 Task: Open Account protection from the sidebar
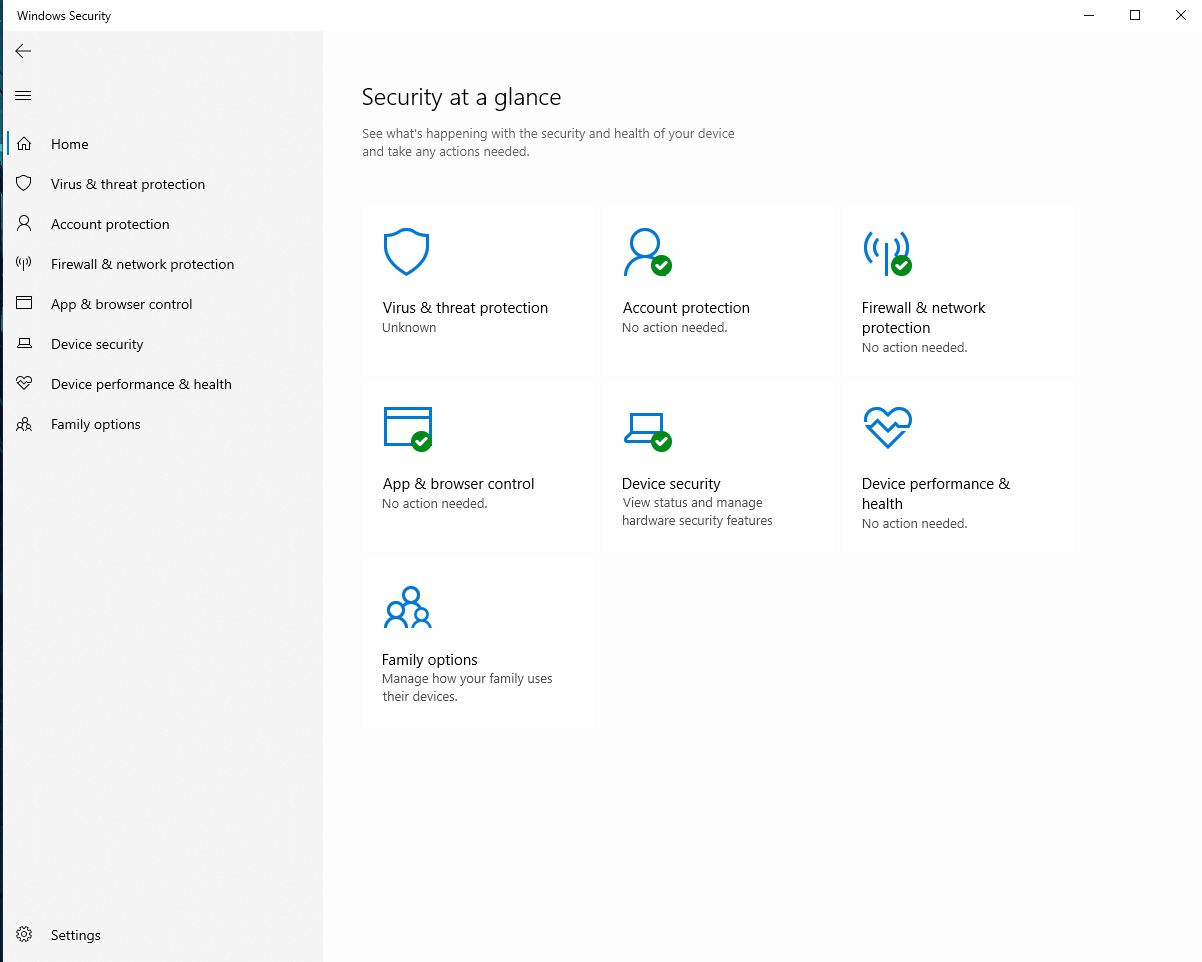(110, 224)
